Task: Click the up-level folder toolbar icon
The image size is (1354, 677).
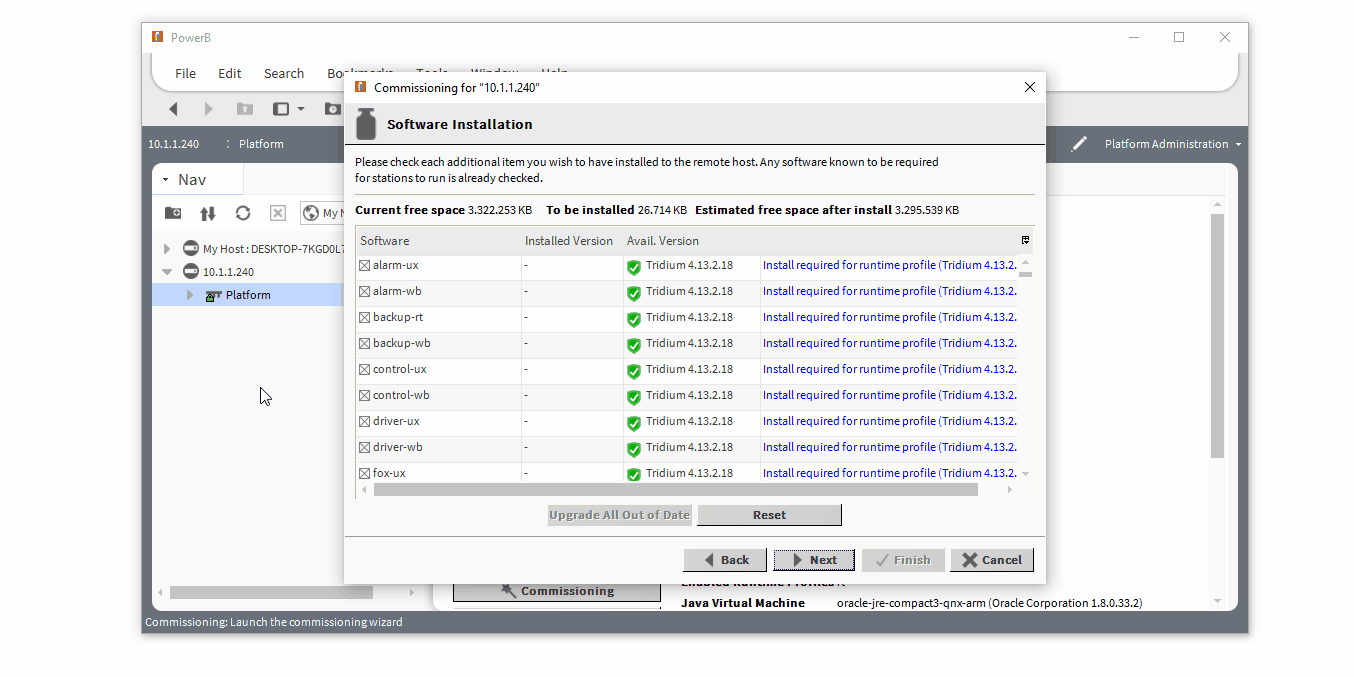Action: click(244, 109)
